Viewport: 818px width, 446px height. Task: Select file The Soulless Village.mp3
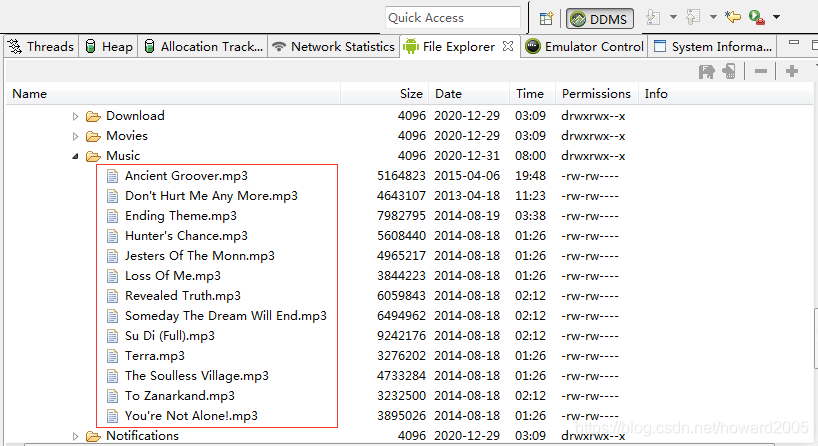[x=197, y=376]
